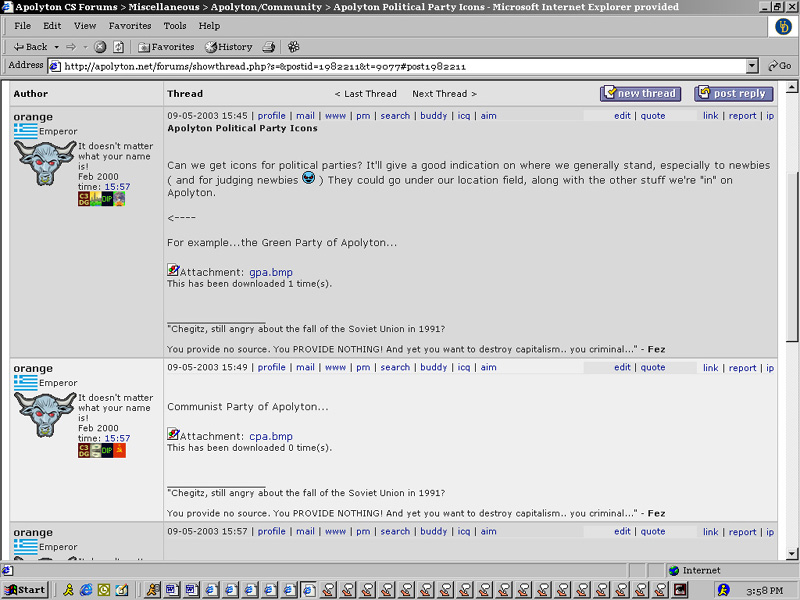Click the smiley emoticon in first post
Screen dimensions: 800x600
click(x=309, y=179)
